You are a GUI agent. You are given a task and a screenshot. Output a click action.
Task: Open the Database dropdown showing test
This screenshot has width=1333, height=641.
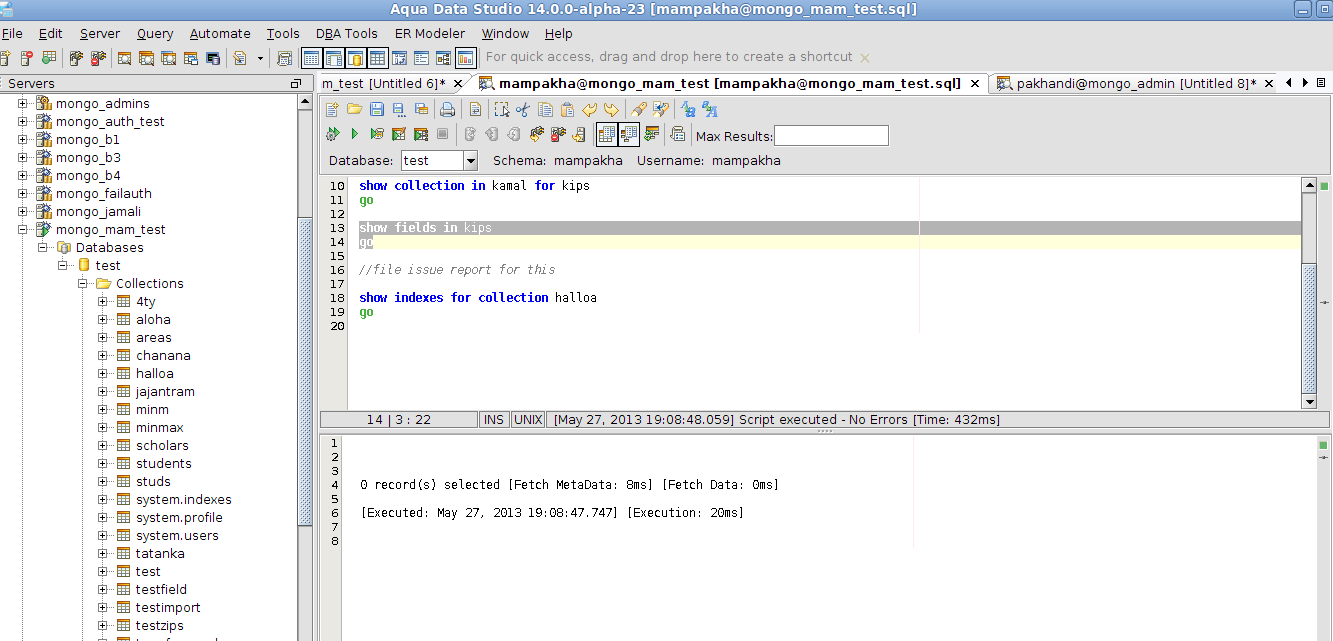click(439, 160)
